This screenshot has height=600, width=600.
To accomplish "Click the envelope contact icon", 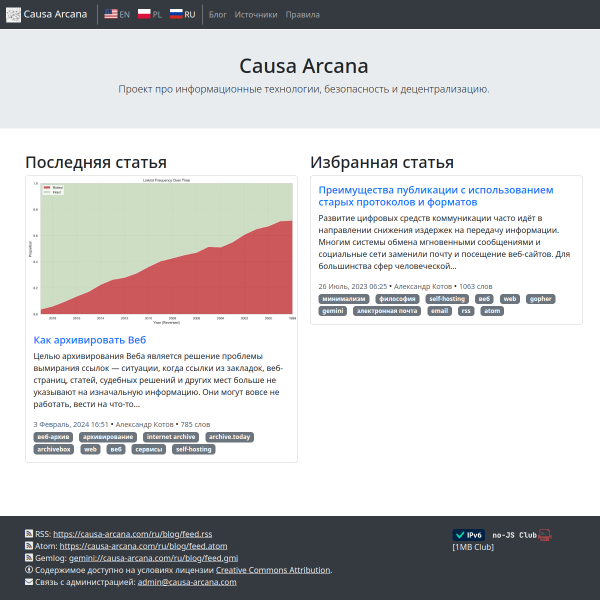I will pyautogui.click(x=29, y=582).
